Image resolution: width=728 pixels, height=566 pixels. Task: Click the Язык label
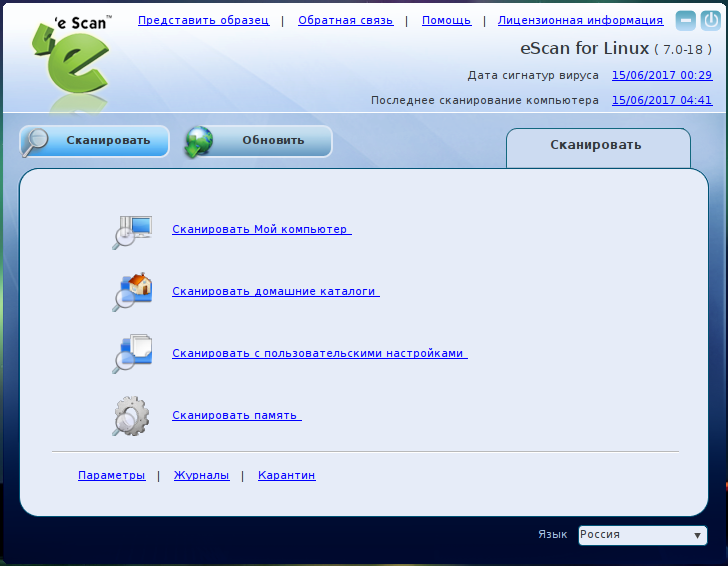click(x=552, y=534)
